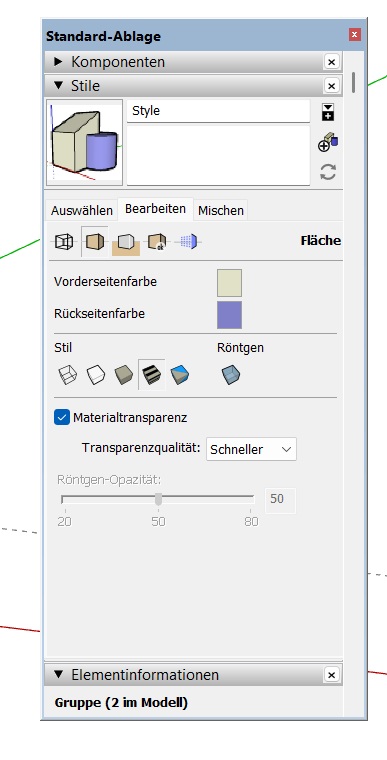Switch to the Auswählen tab
This screenshot has width=387, height=760.
pyautogui.click(x=82, y=210)
